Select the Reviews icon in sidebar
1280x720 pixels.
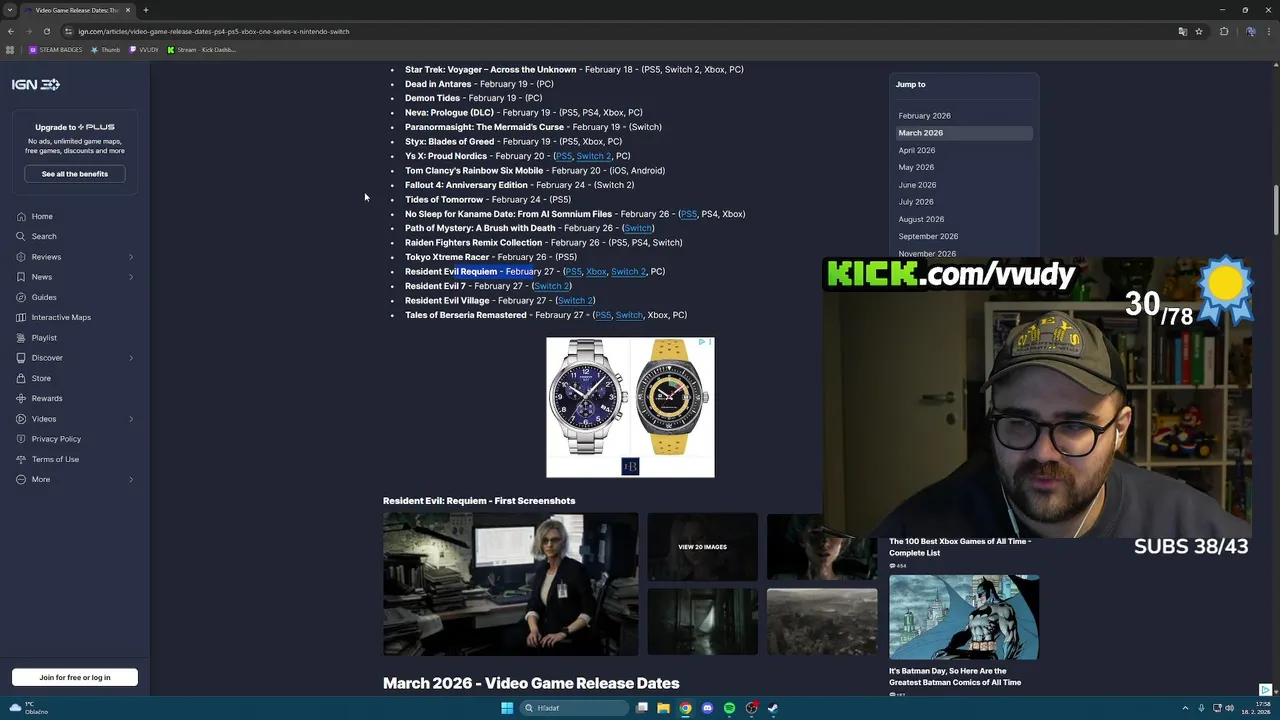[x=21, y=257]
